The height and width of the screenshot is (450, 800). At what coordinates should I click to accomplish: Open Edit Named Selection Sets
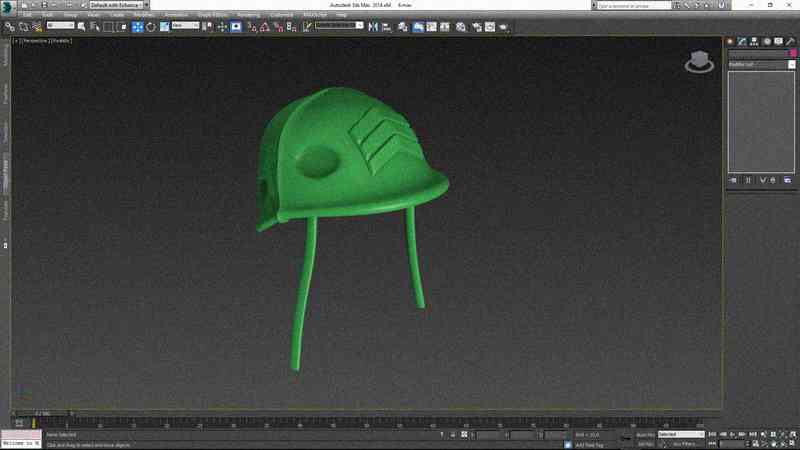[x=307, y=27]
